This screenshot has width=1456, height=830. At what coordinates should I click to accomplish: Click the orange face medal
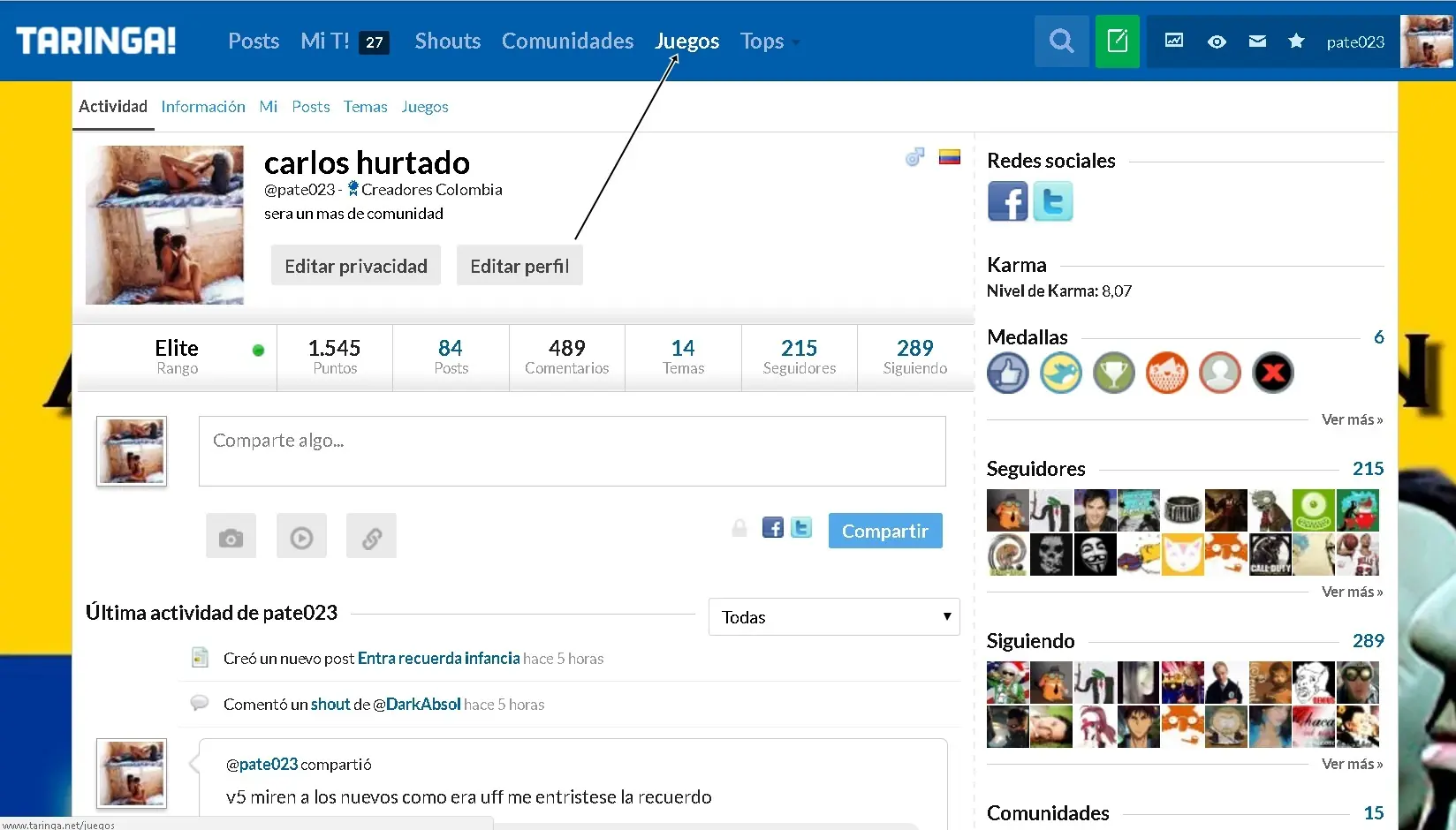click(x=1167, y=373)
